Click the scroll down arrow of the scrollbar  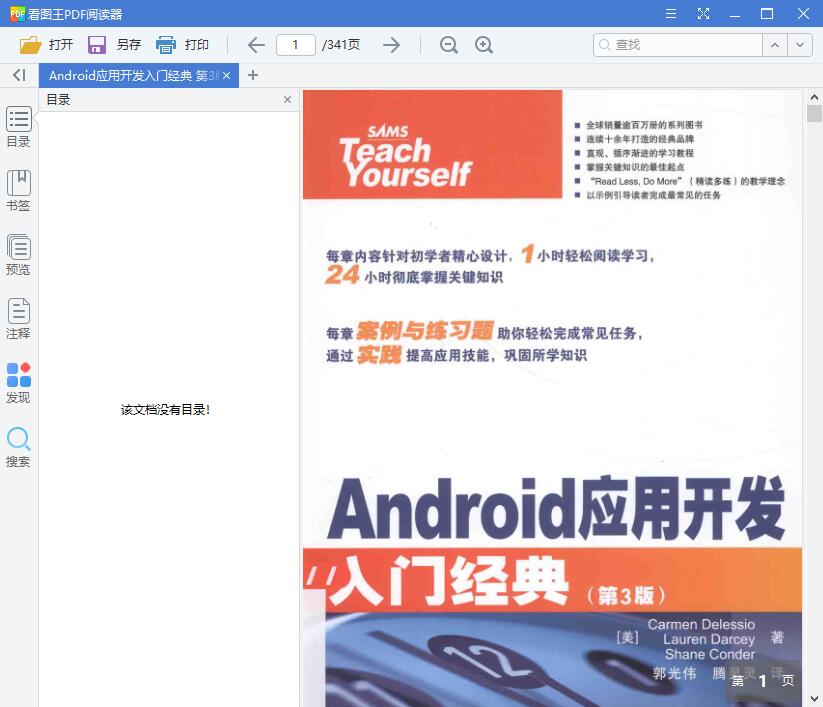pos(814,699)
